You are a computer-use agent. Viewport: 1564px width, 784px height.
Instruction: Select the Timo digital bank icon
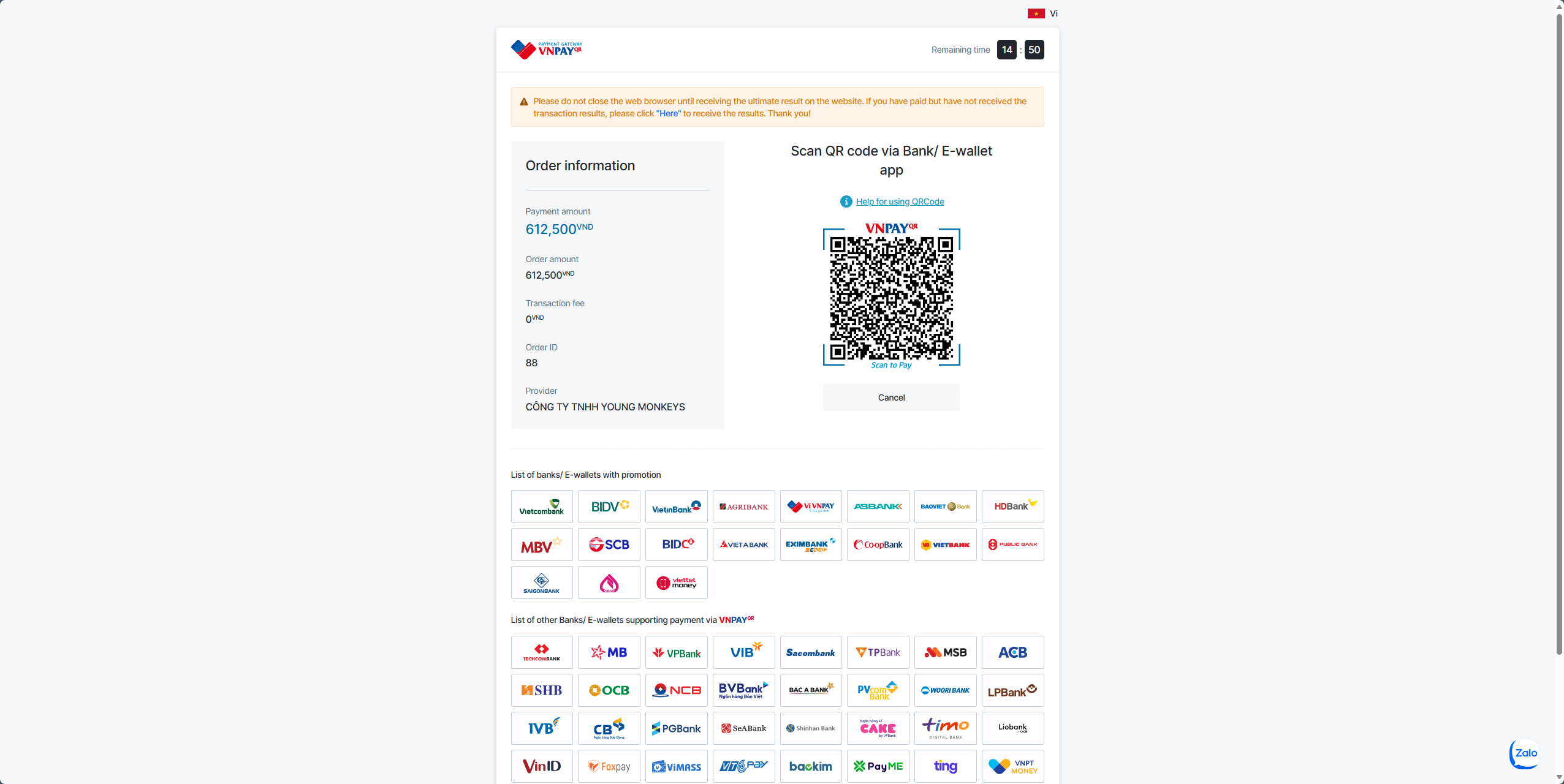point(946,728)
